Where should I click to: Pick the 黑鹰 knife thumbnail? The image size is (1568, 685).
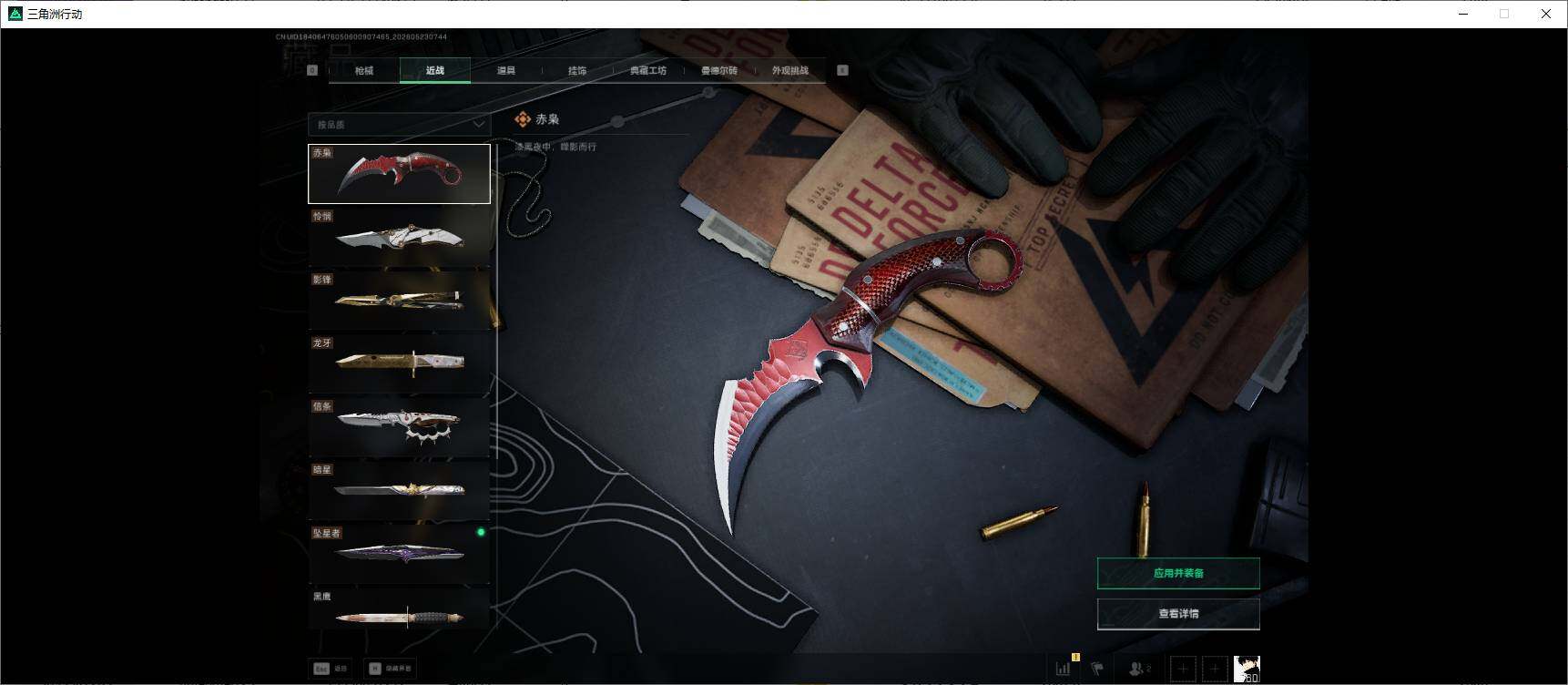[x=399, y=608]
